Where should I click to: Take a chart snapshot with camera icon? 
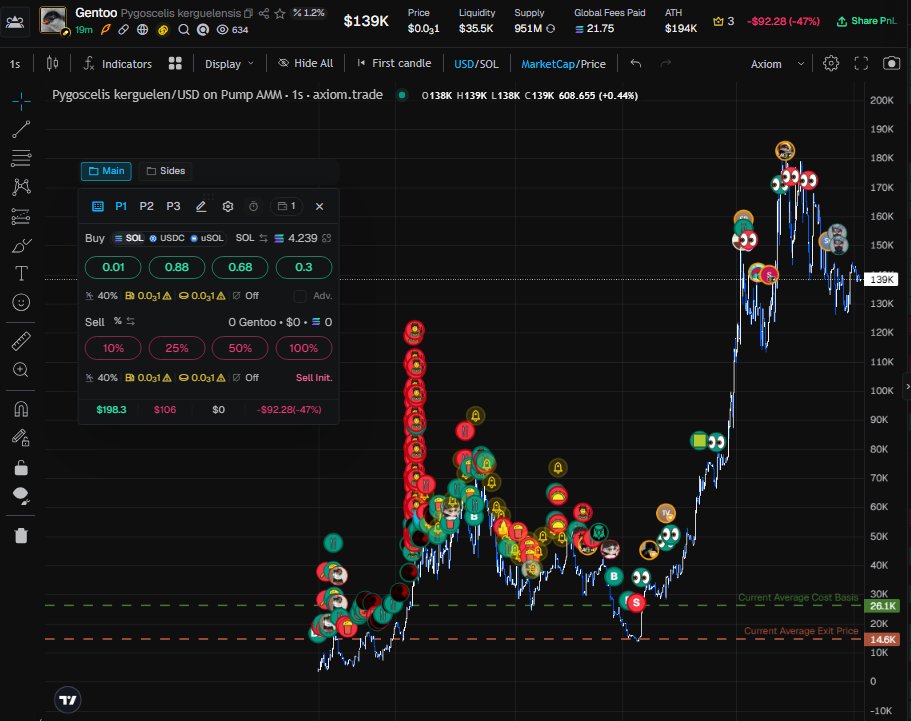point(891,63)
